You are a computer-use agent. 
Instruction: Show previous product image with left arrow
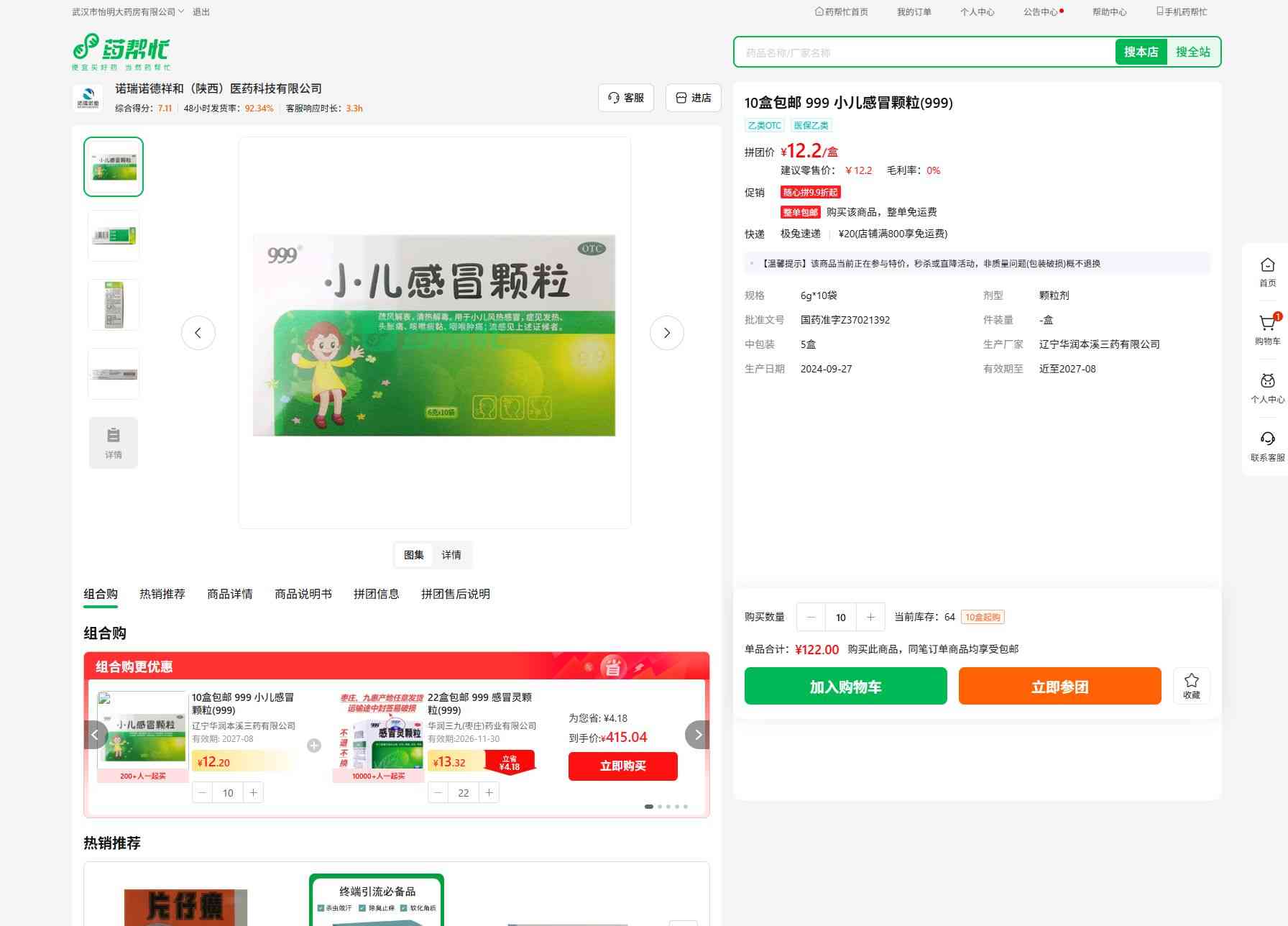(198, 333)
